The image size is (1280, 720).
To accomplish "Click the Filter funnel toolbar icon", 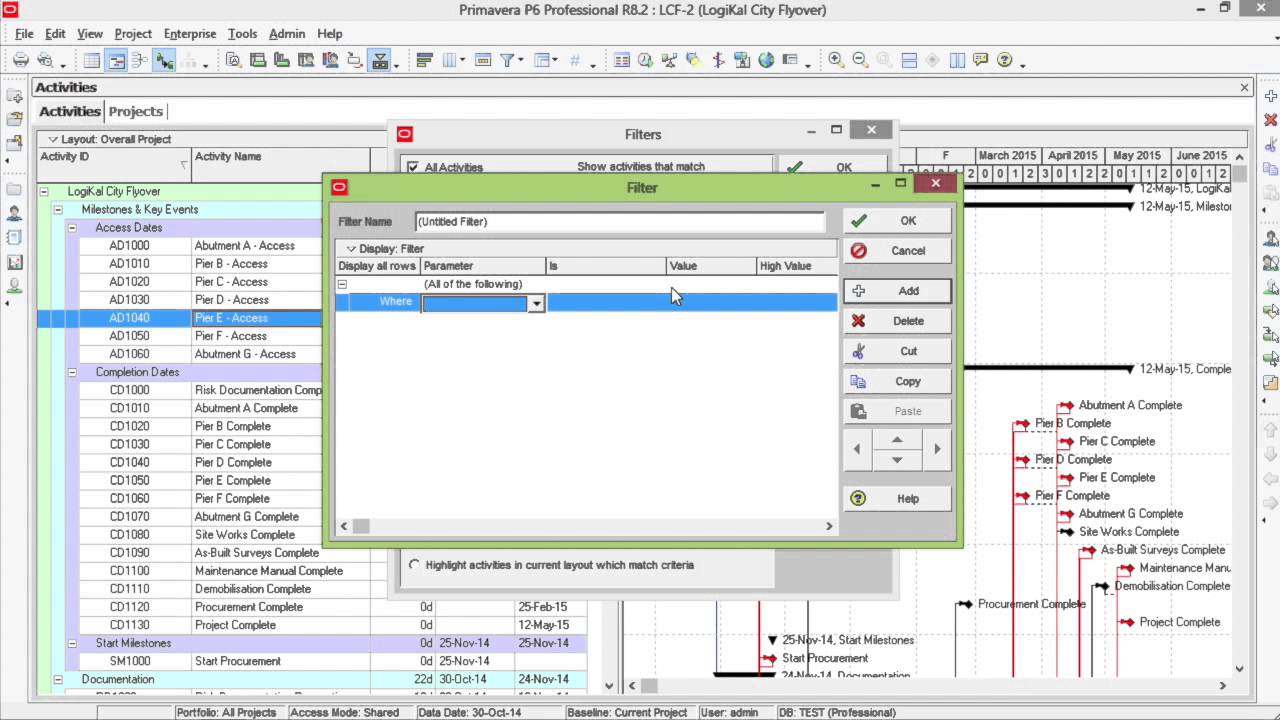I will click(x=507, y=60).
